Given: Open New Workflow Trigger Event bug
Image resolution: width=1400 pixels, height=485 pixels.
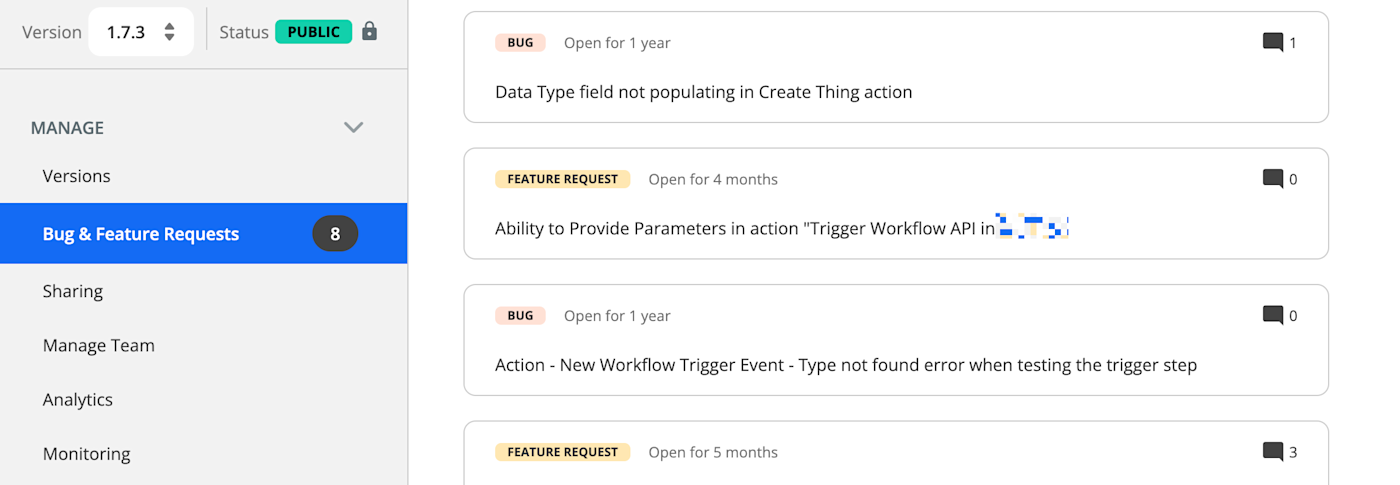Looking at the screenshot, I should pos(845,365).
